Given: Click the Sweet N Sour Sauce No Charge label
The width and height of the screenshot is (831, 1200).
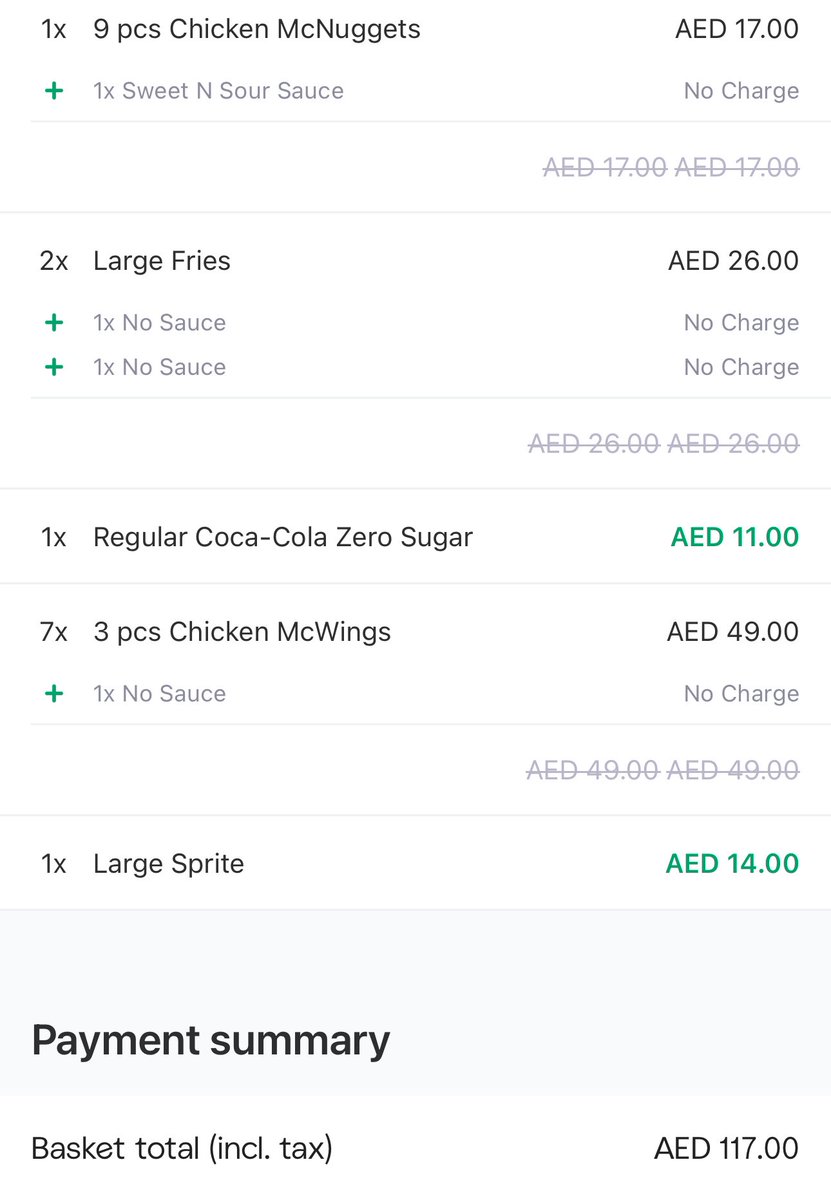Looking at the screenshot, I should pyautogui.click(x=742, y=91).
